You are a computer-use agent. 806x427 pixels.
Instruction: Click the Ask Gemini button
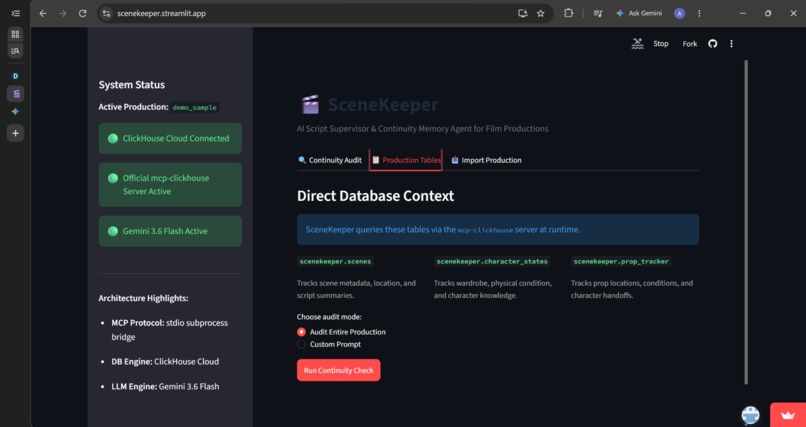(x=639, y=13)
